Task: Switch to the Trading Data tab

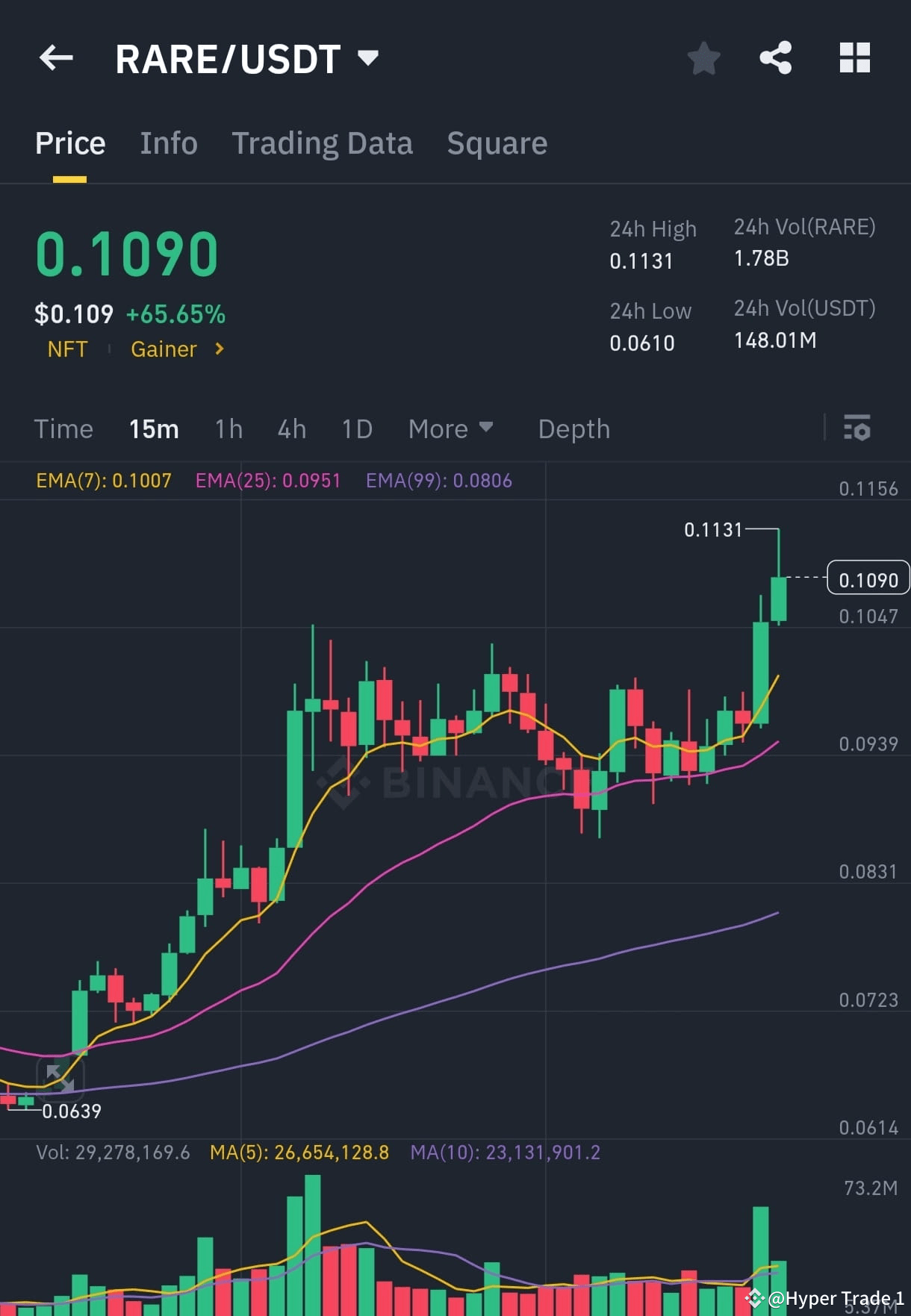Action: coord(323,143)
